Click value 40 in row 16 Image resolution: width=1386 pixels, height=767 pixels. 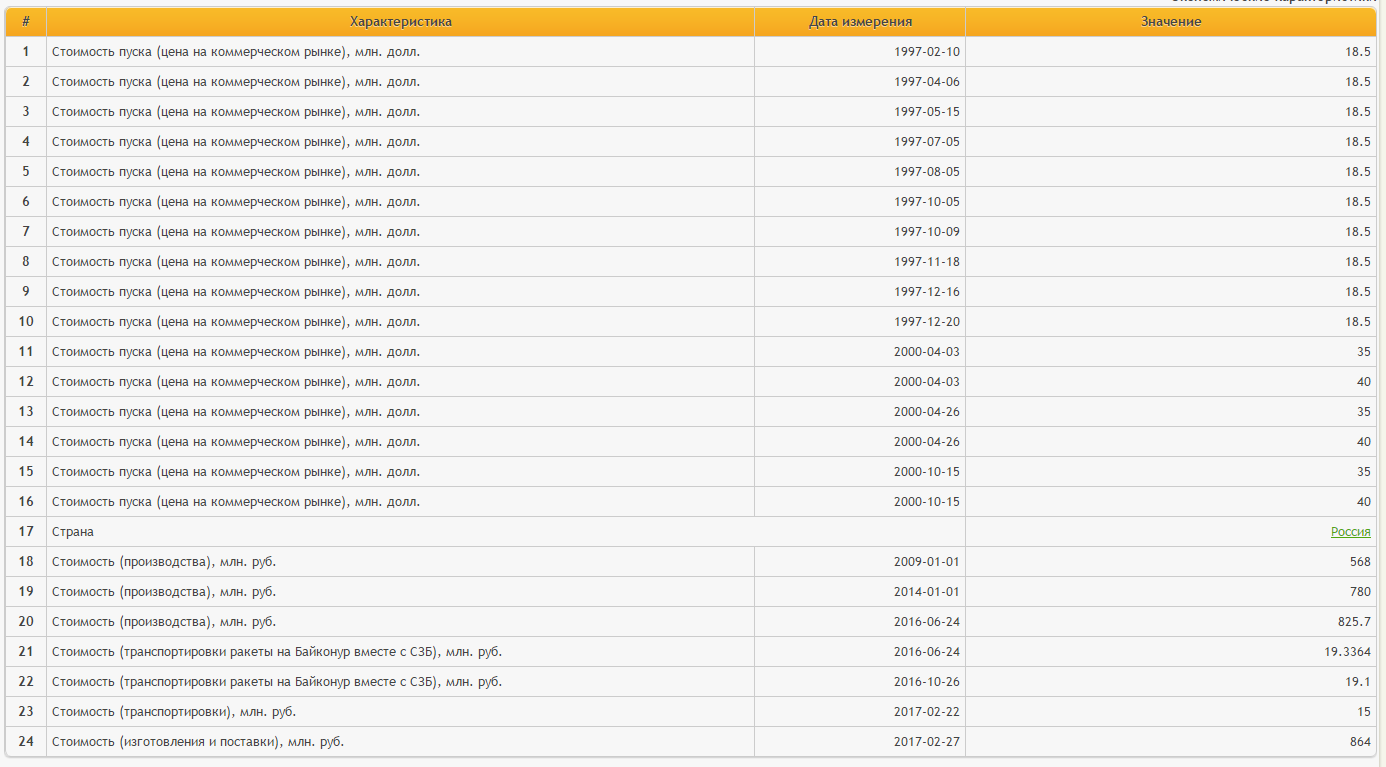(1364, 502)
